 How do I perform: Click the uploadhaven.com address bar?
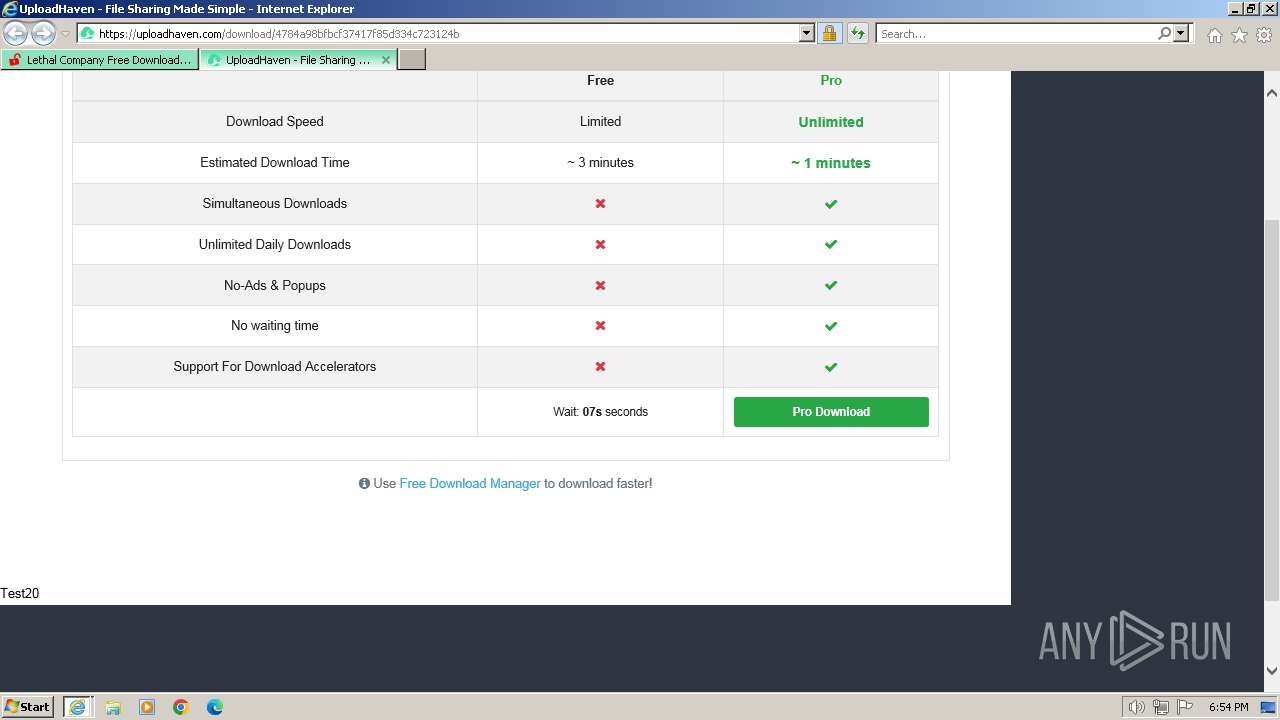(446, 34)
